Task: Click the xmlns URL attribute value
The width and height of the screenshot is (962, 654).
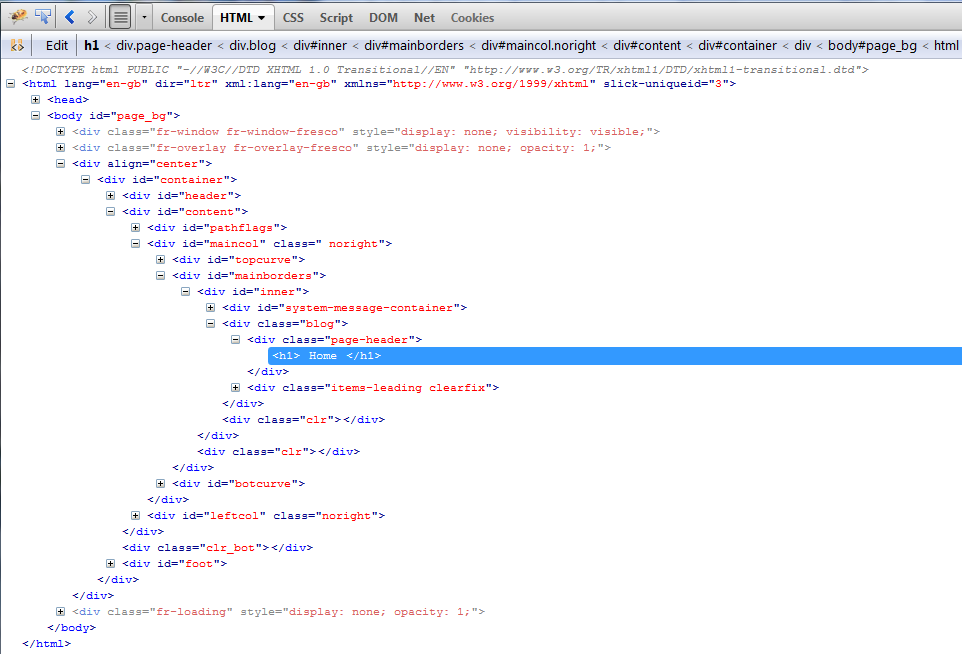Action: point(490,83)
